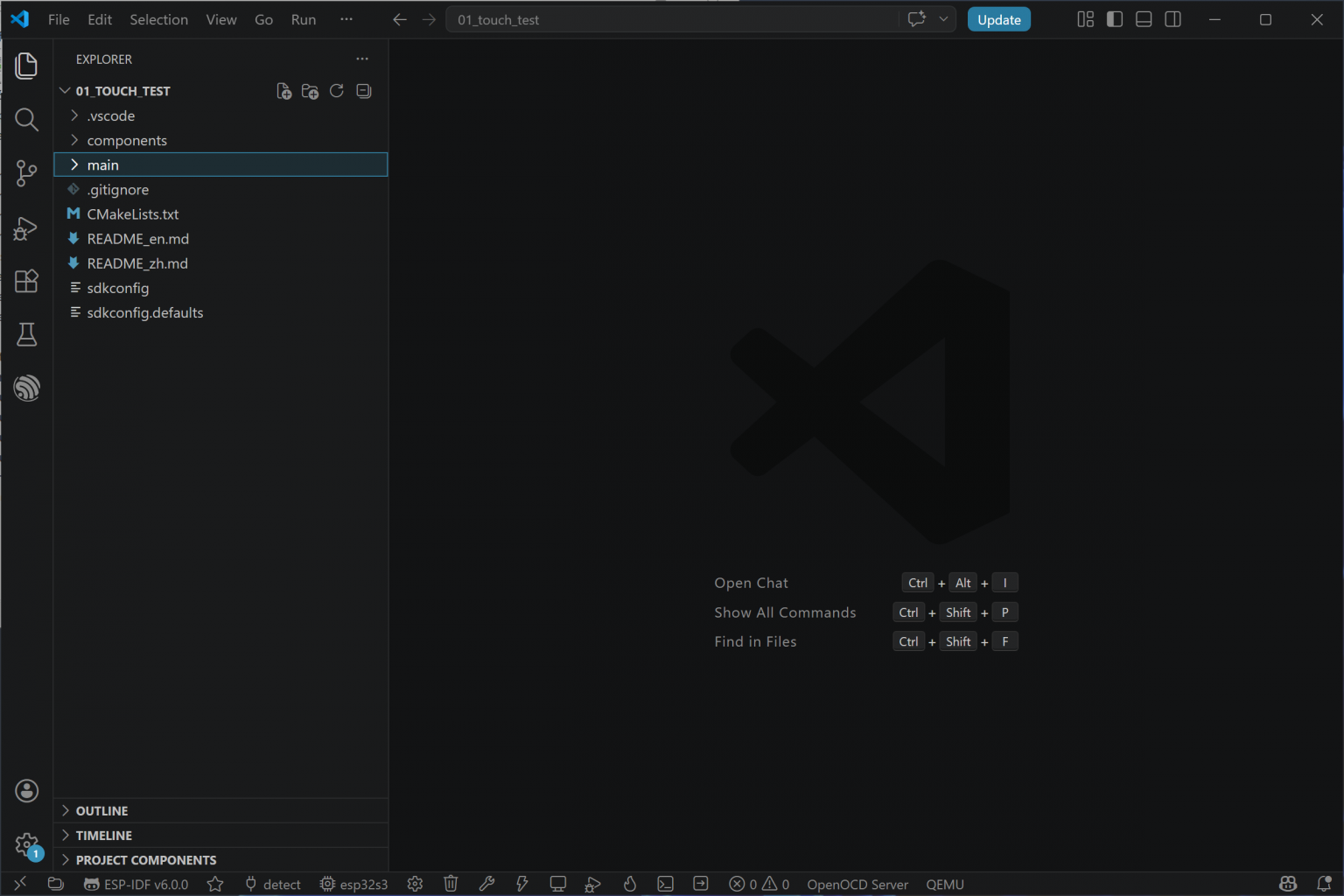Screen dimensions: 1344x896
Task: Click the trash full clean icon in status bar
Action: click(x=451, y=884)
